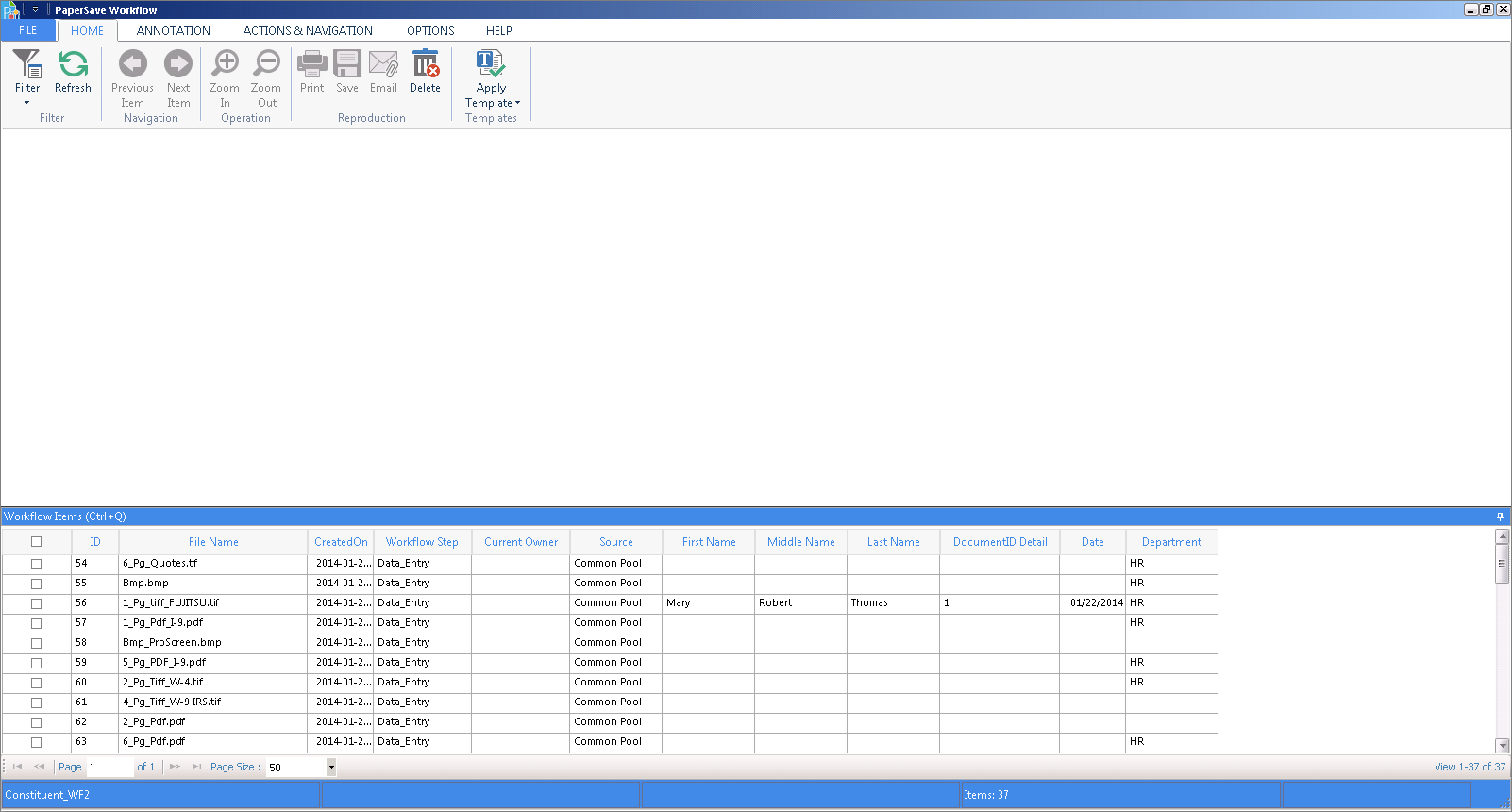Click the grid scrollbar up arrow

coord(1503,535)
